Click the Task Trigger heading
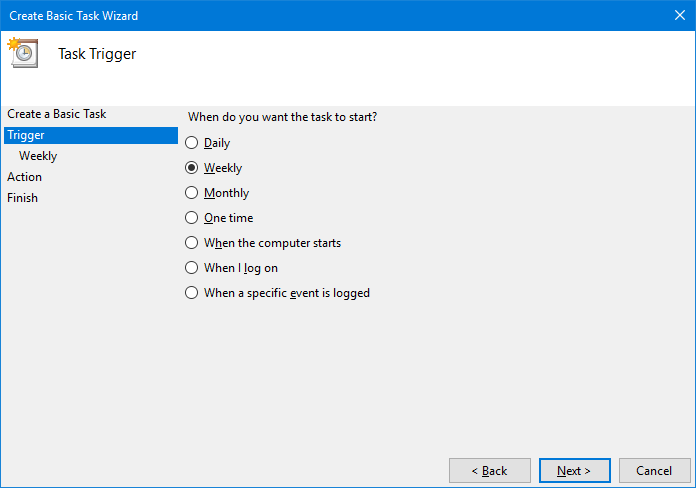Image resolution: width=696 pixels, height=488 pixels. coord(97,54)
